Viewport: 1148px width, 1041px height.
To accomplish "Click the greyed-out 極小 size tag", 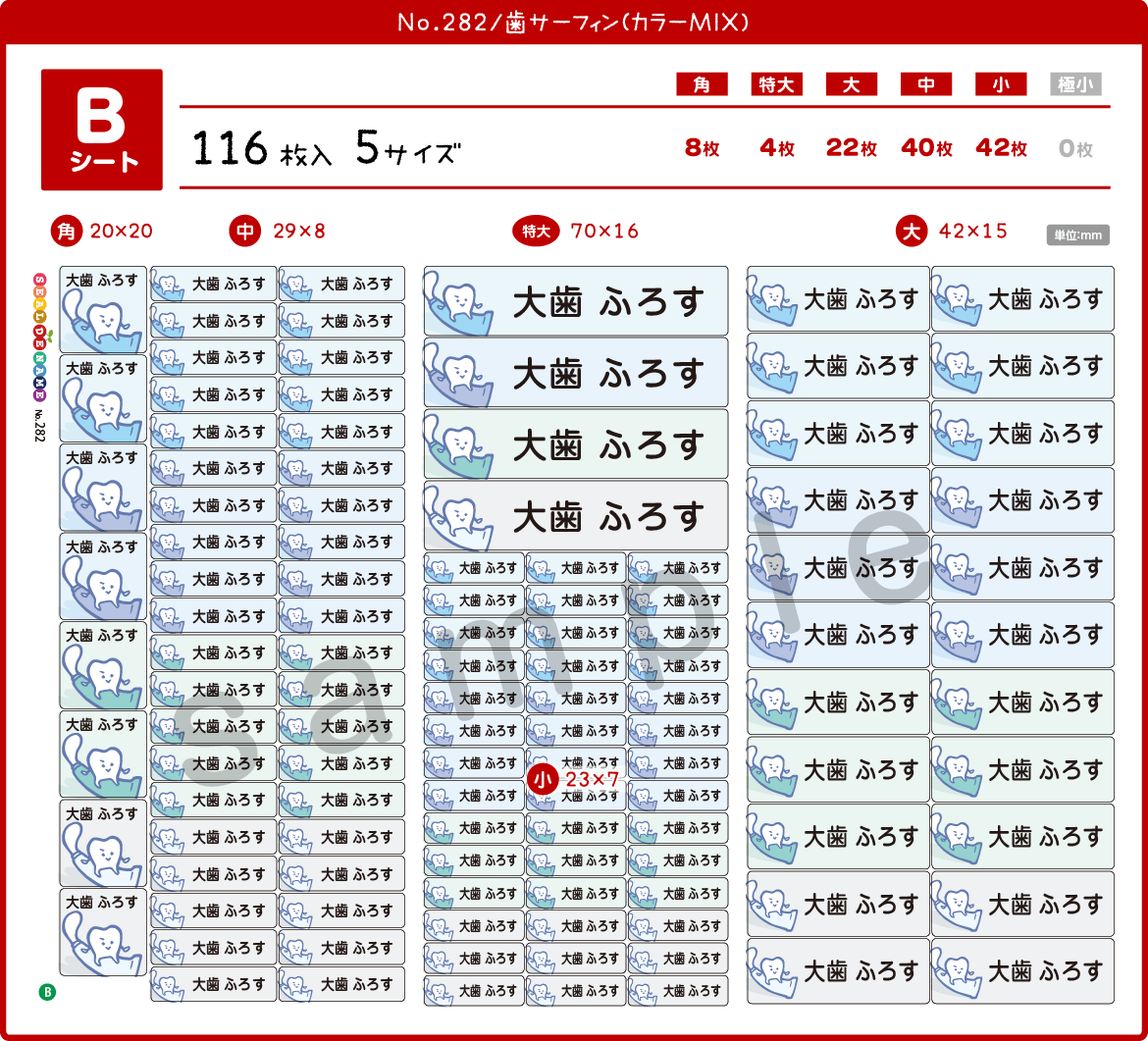I will tap(1074, 84).
